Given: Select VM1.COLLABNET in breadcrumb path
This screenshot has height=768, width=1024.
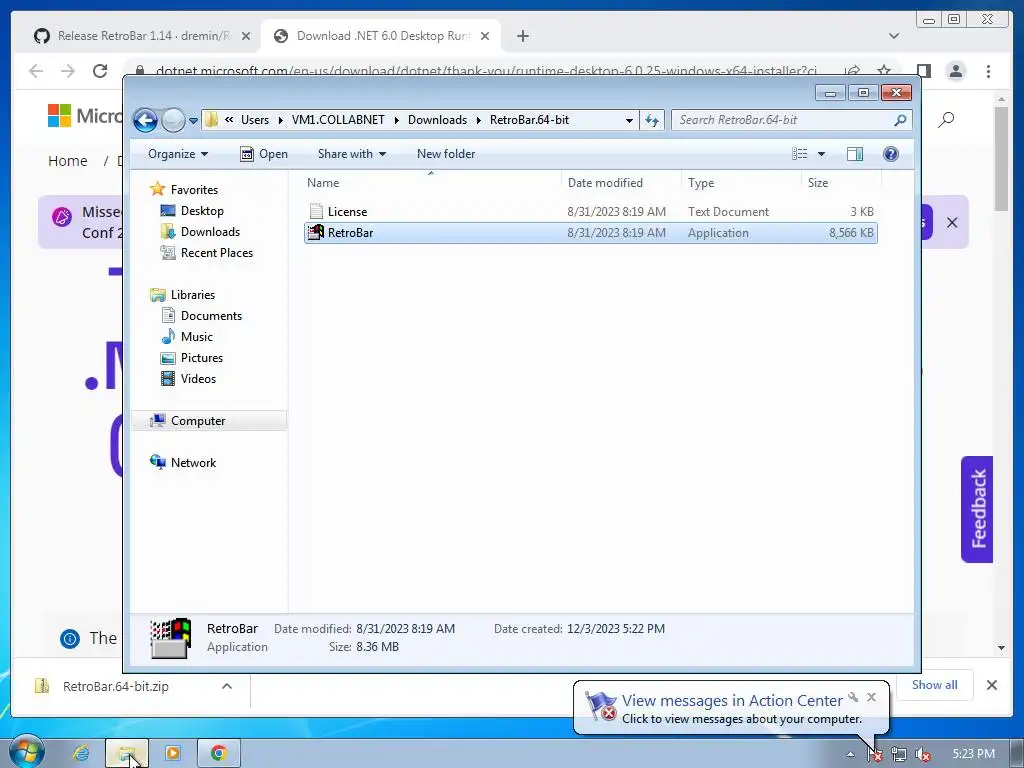Looking at the screenshot, I should point(338,120).
